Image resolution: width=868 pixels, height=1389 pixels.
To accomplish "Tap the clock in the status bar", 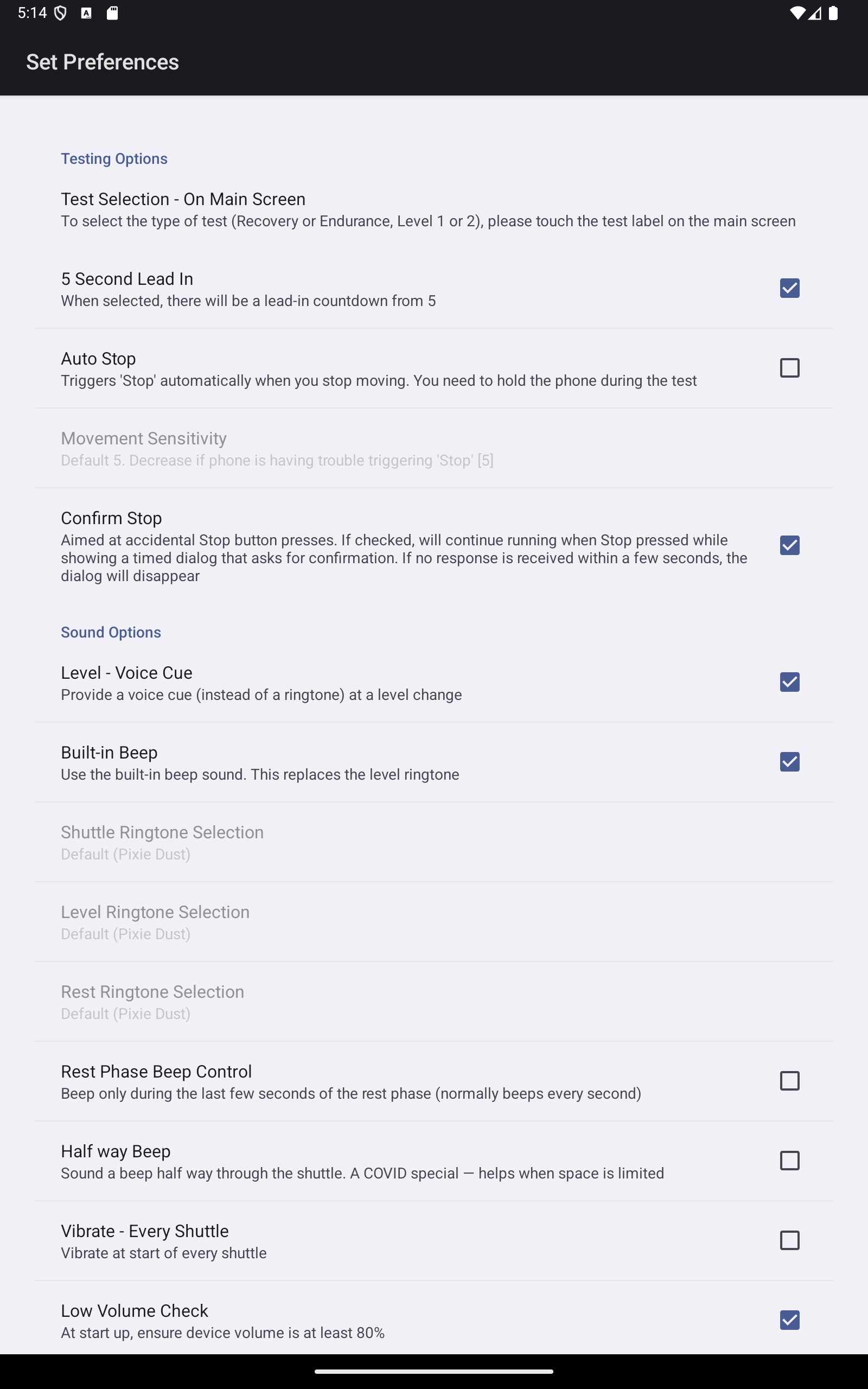I will tap(31, 12).
